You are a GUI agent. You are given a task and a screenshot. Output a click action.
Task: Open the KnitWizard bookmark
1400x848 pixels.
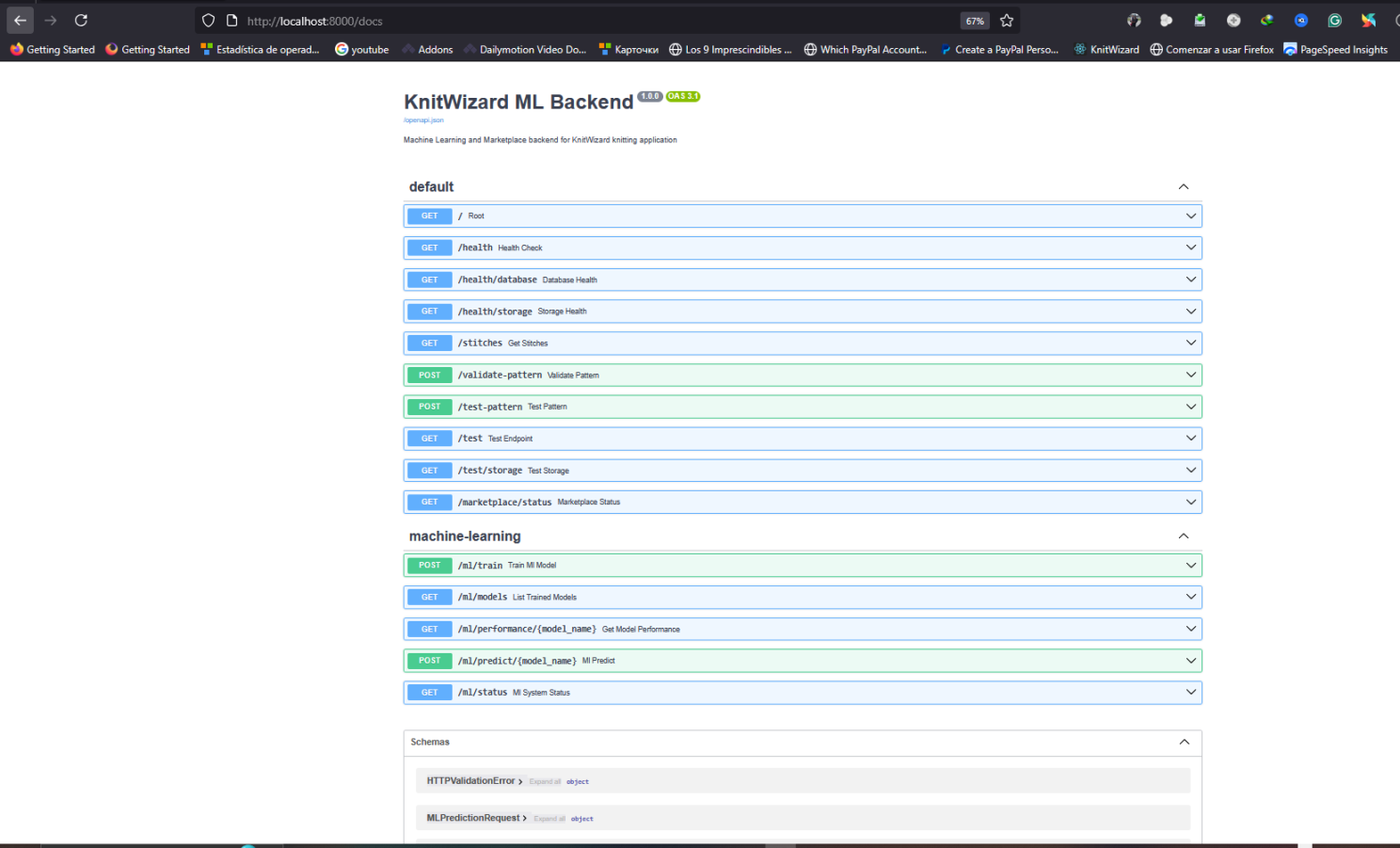(1106, 49)
